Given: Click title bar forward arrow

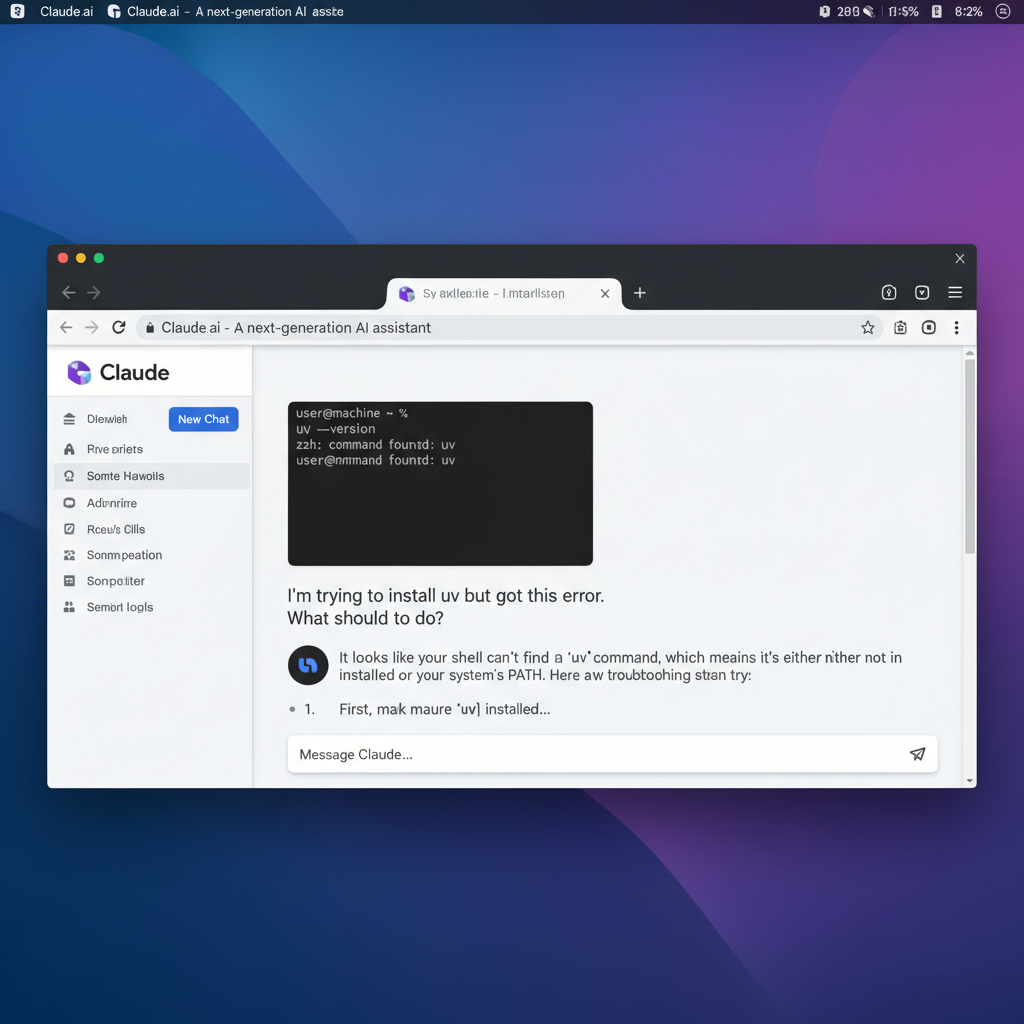Looking at the screenshot, I should 94,293.
